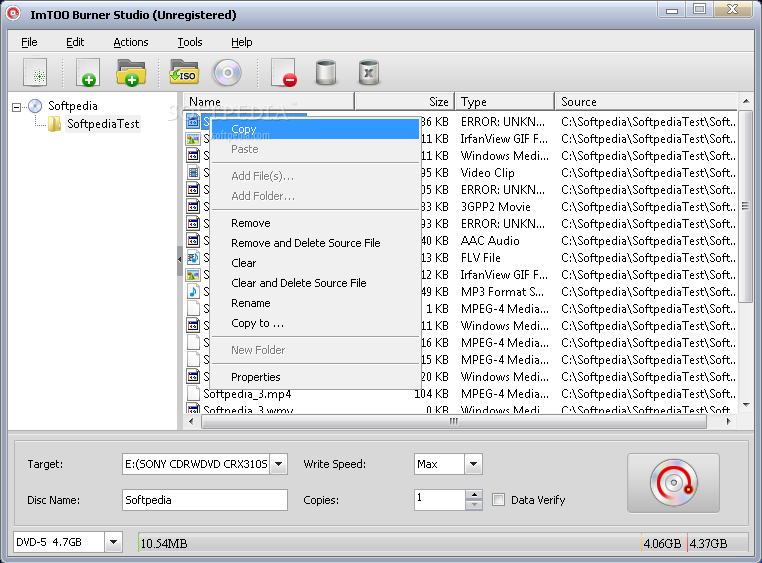Enable the Data Verify checkbox
This screenshot has height=563, width=762.
click(x=498, y=500)
